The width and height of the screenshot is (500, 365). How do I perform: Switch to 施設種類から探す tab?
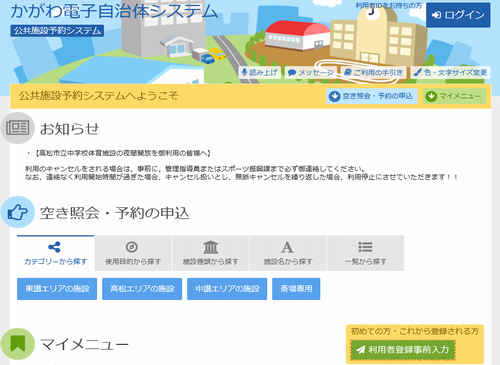coord(211,253)
